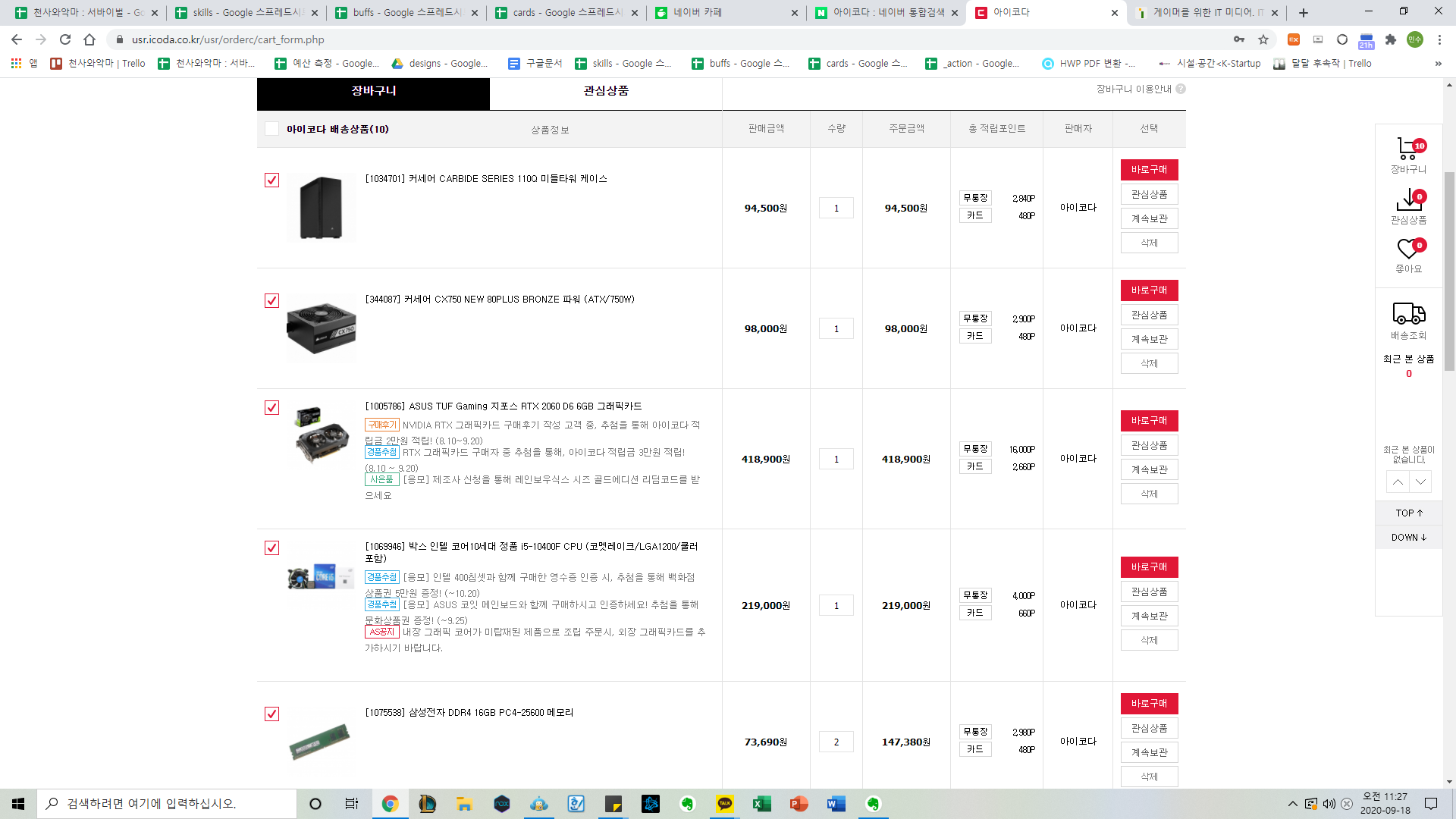Open Excel from the taskbar

click(x=762, y=804)
